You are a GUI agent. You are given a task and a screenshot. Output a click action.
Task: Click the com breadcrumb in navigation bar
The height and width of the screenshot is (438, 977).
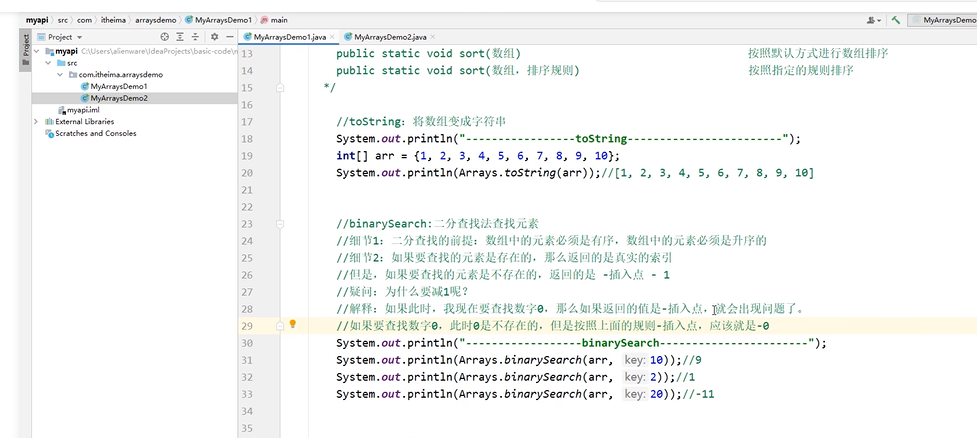pyautogui.click(x=85, y=20)
